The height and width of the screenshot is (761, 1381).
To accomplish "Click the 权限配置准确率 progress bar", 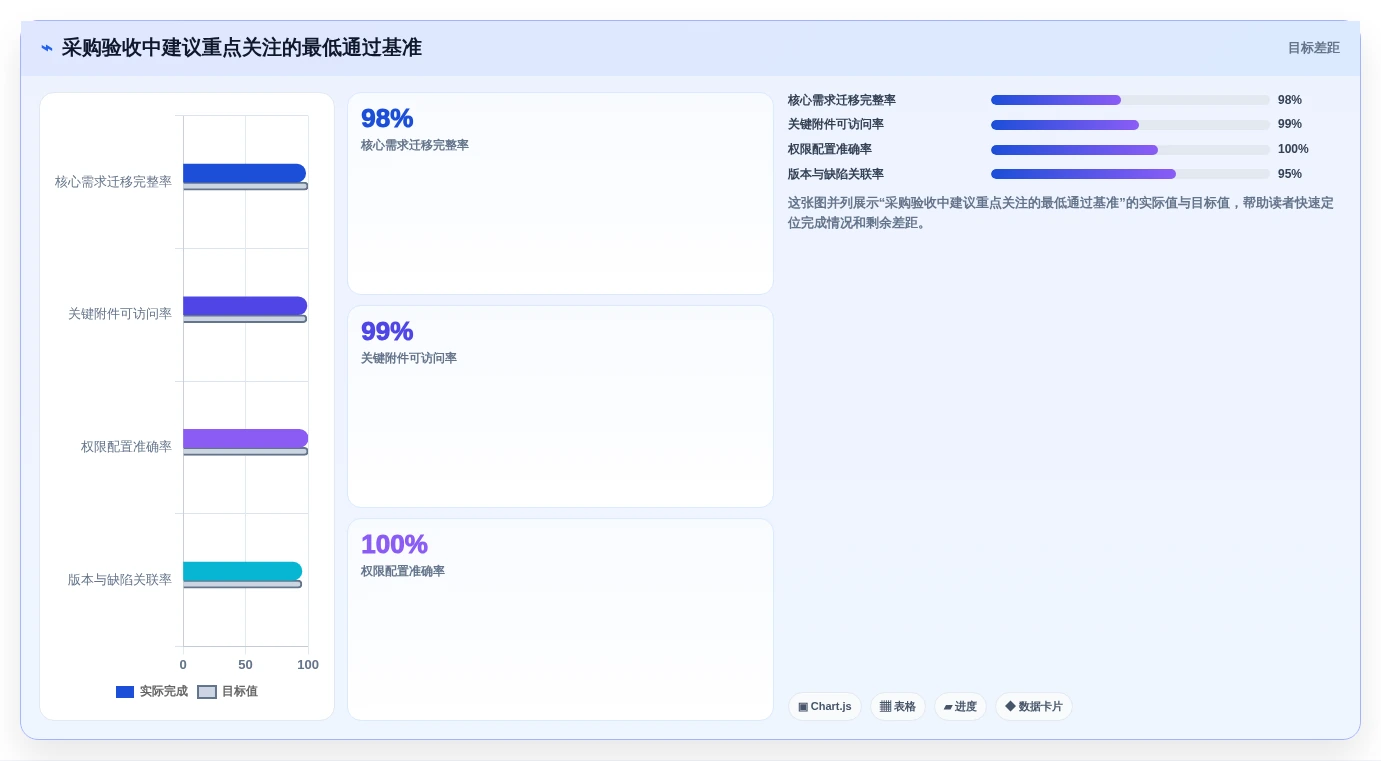I will pos(1130,150).
